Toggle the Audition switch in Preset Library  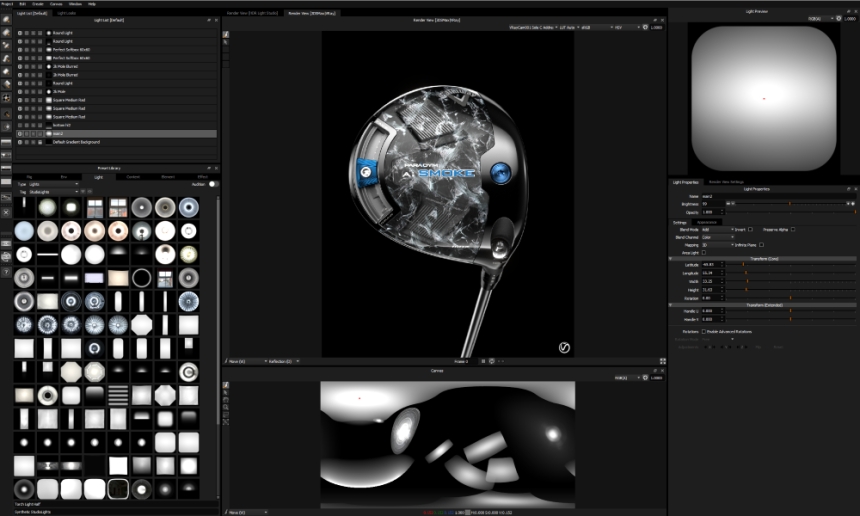click(212, 184)
